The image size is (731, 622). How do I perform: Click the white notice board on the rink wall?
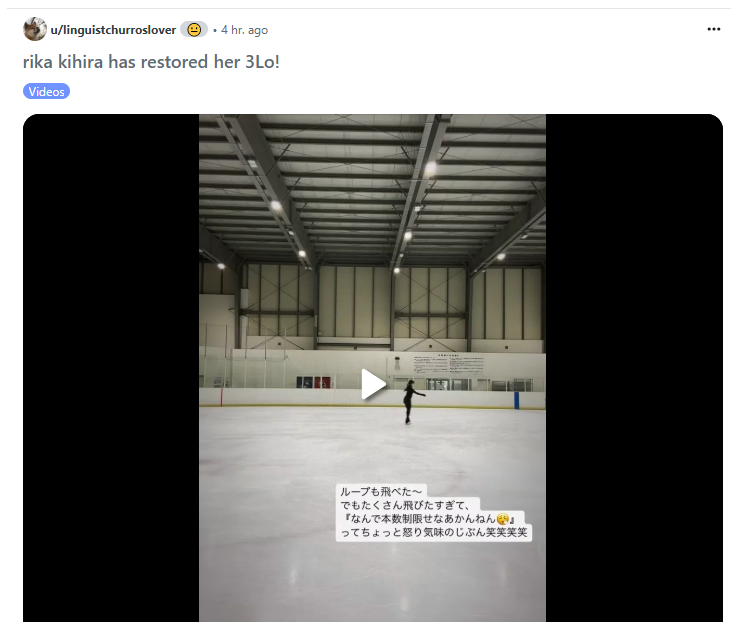click(x=448, y=364)
